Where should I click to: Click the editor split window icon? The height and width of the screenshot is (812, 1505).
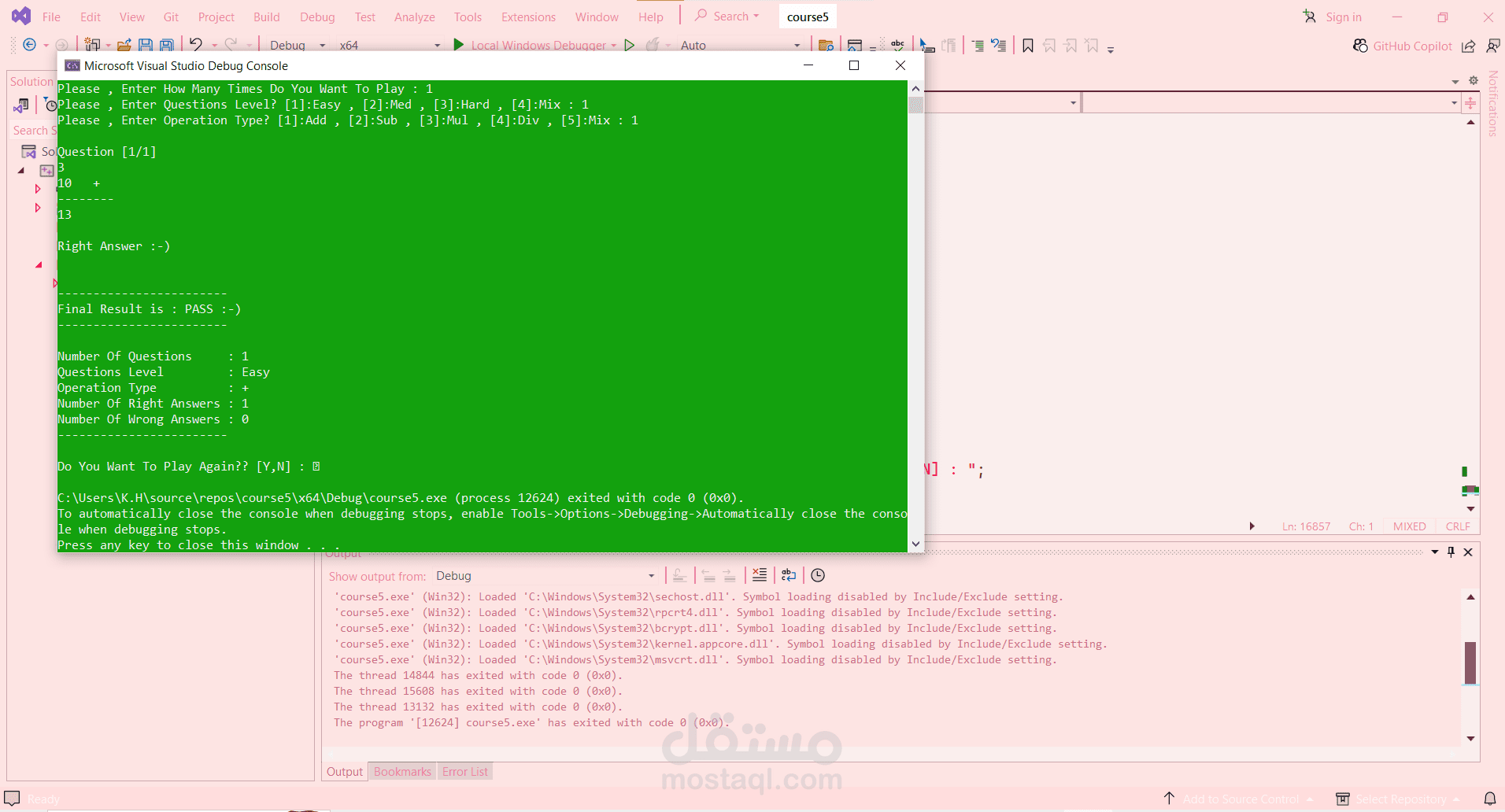coord(1470,103)
